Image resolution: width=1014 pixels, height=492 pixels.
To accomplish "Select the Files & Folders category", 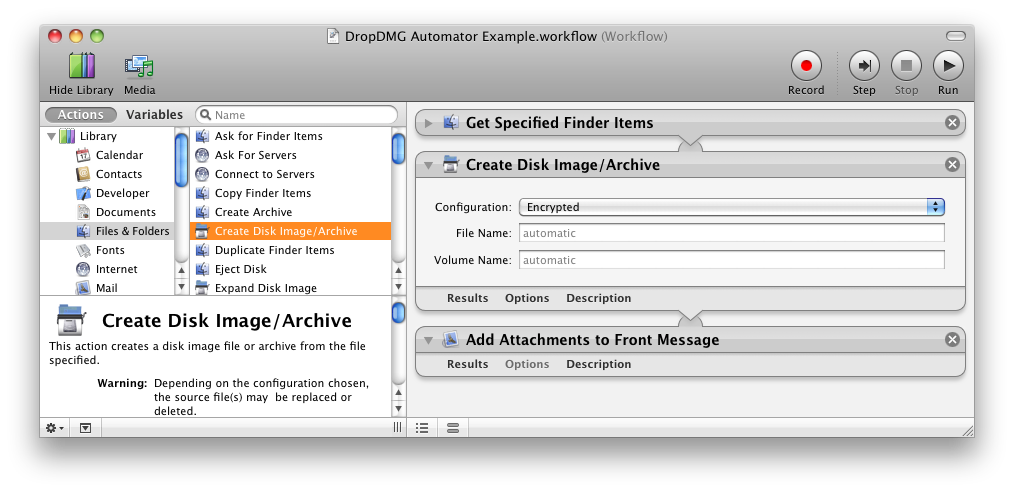I will point(107,231).
